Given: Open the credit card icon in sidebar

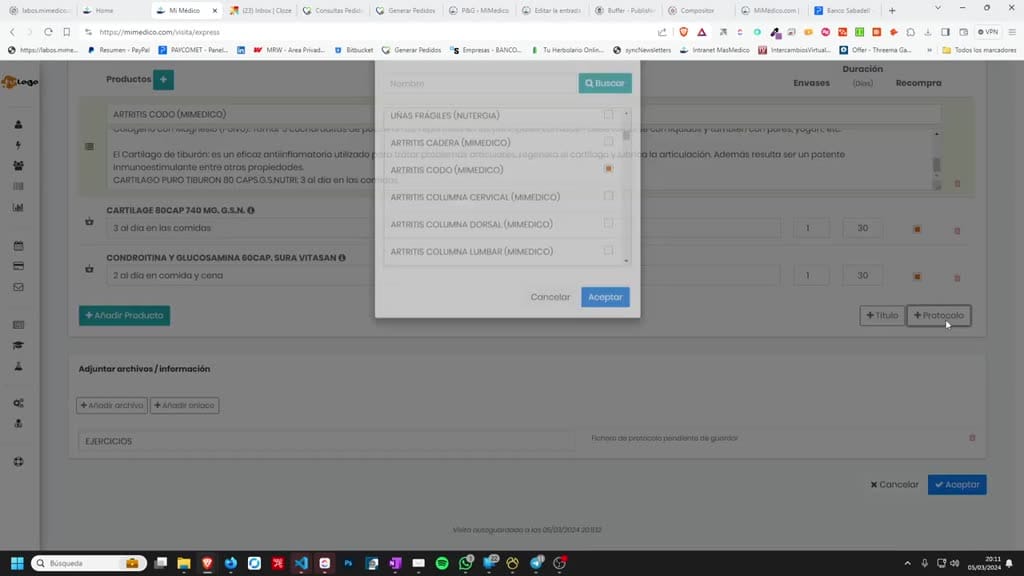Looking at the screenshot, I should [18, 266].
